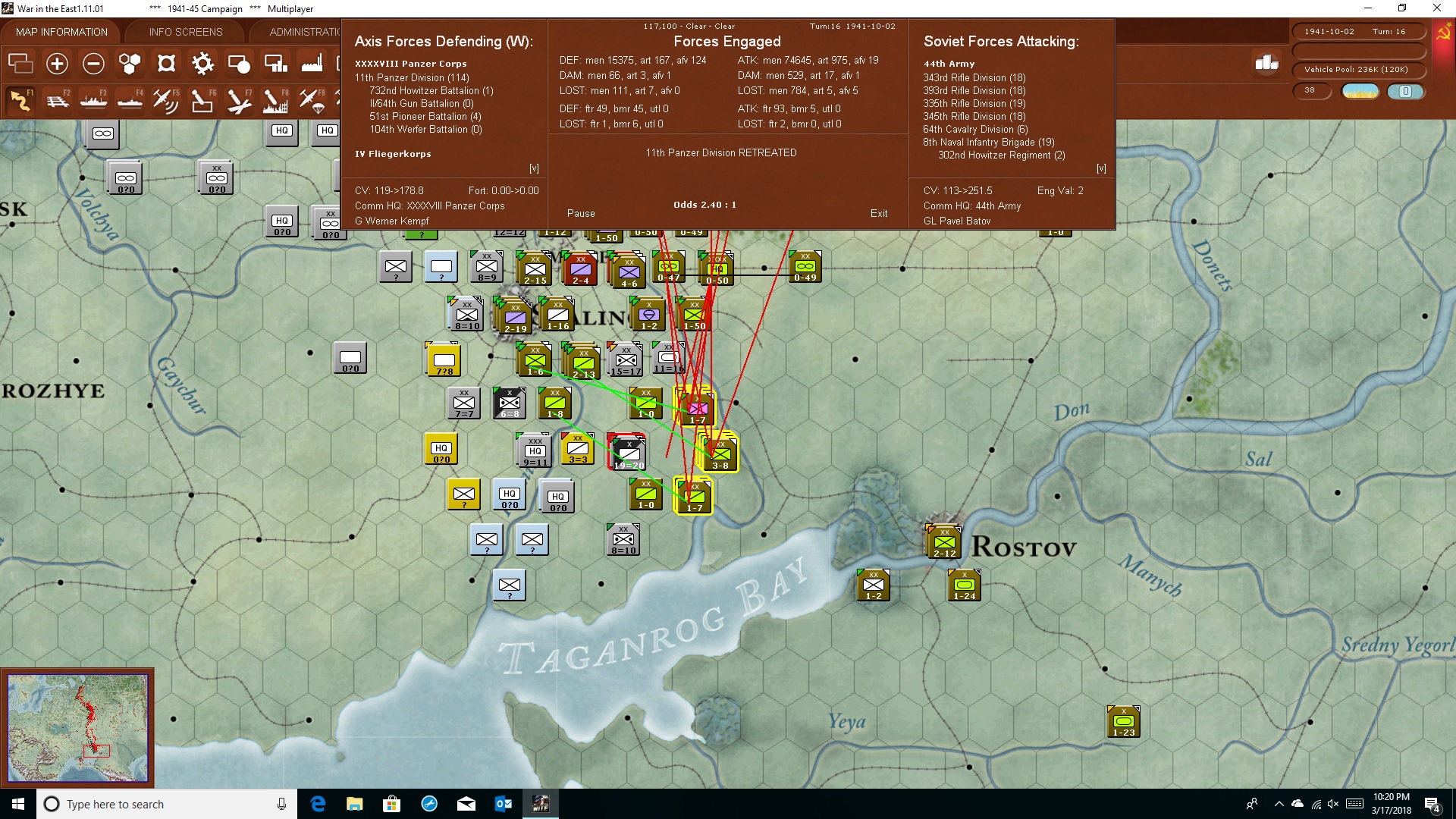Click the white bar-chart icon right of report

[x=1266, y=63]
